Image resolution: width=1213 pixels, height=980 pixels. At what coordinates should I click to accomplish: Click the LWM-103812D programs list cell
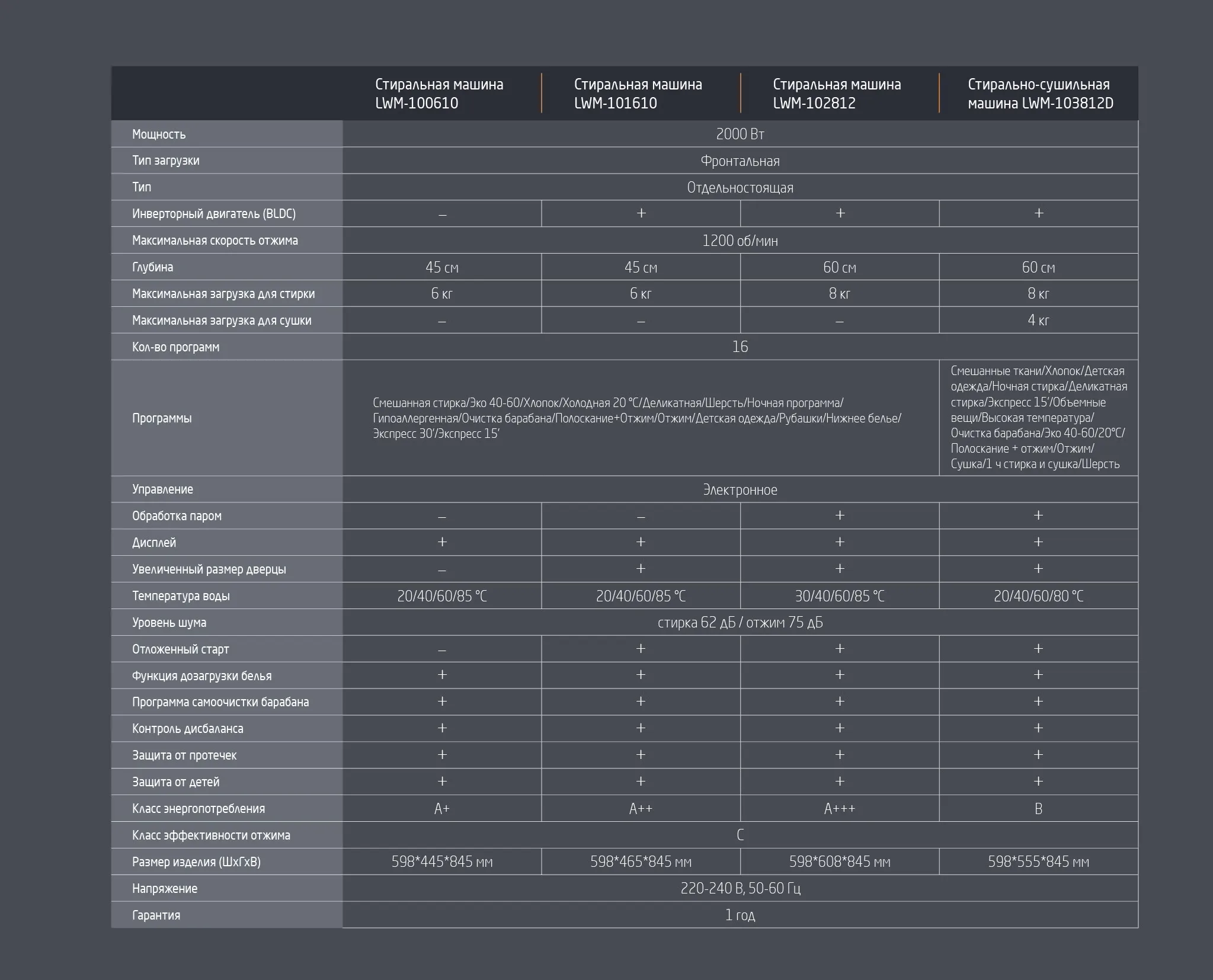coord(1038,418)
